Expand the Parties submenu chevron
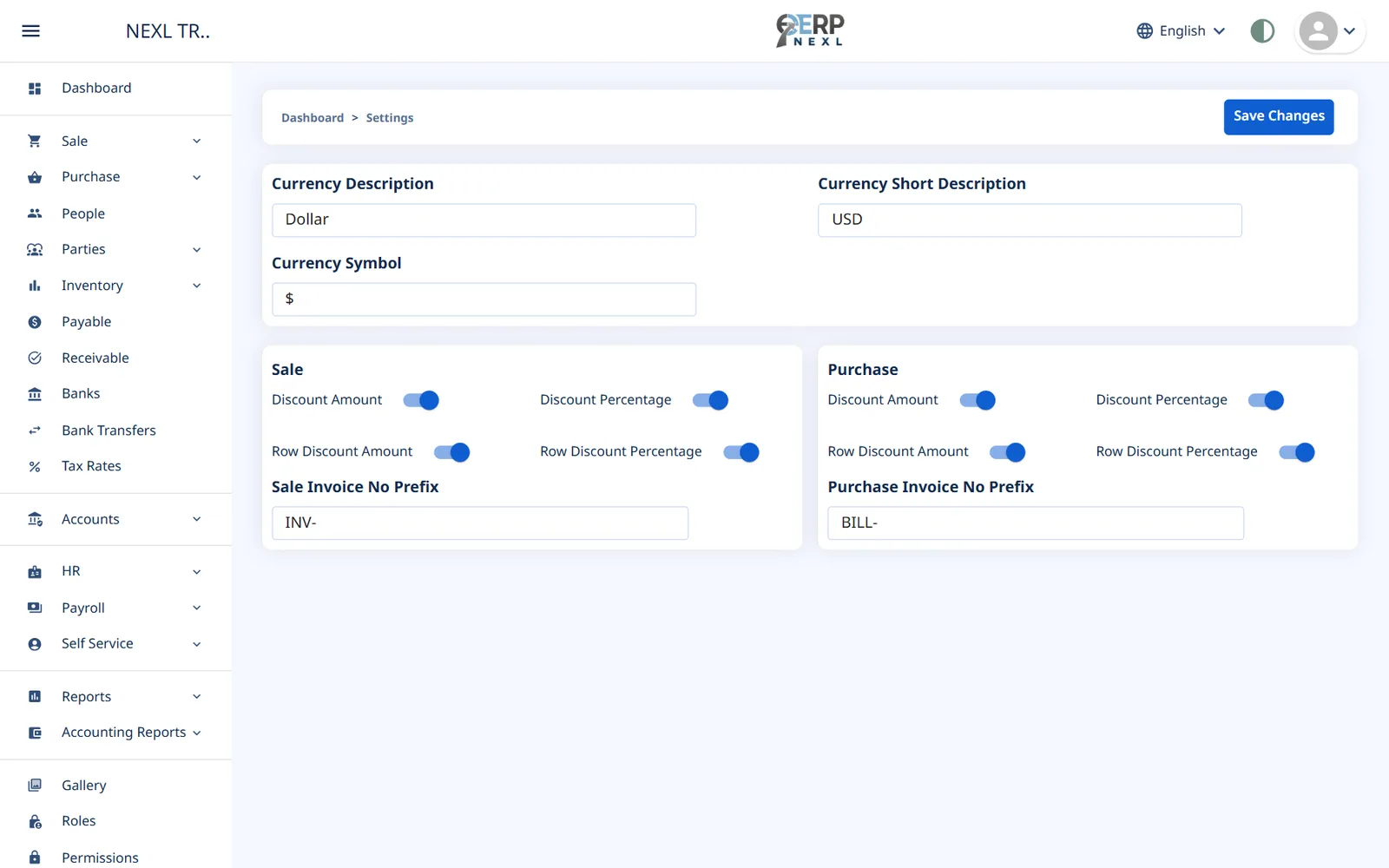 [x=197, y=250]
